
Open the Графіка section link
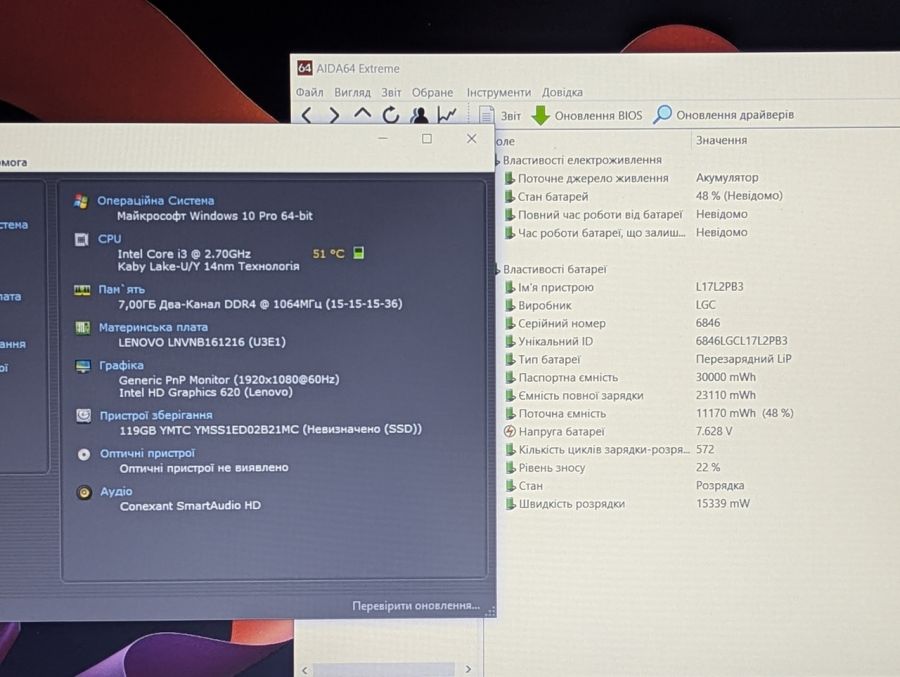tap(121, 365)
